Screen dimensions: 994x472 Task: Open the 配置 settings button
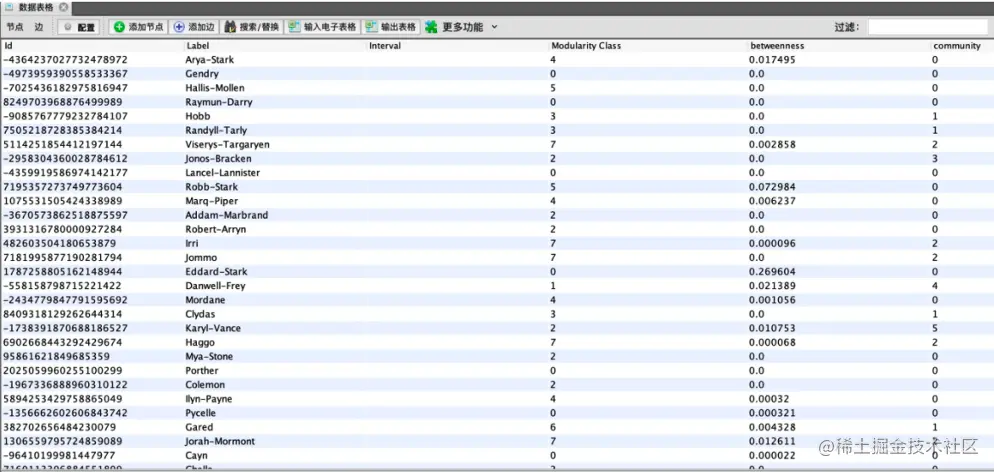(x=79, y=27)
